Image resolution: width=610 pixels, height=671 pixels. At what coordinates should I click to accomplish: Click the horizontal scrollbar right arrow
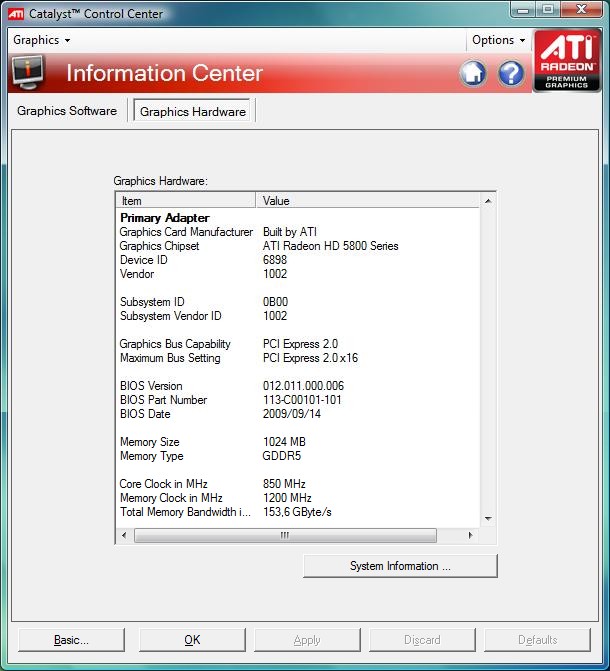470,535
